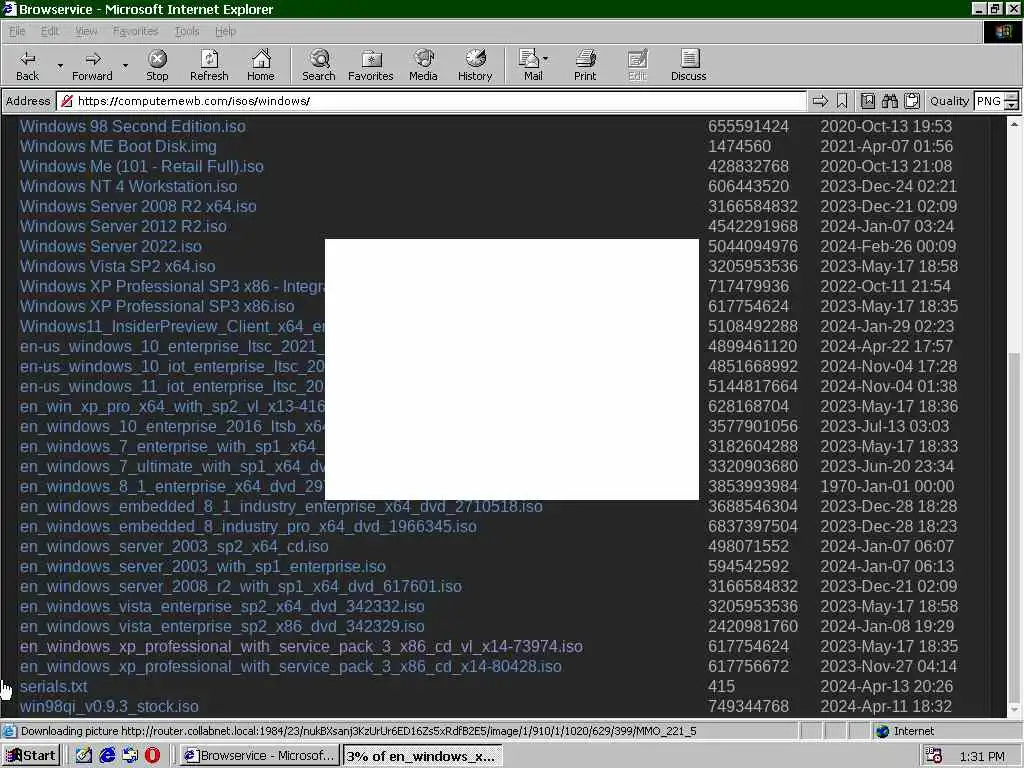Launch Internet Explorer from quick launch
1024x768 pixels.
[106, 756]
